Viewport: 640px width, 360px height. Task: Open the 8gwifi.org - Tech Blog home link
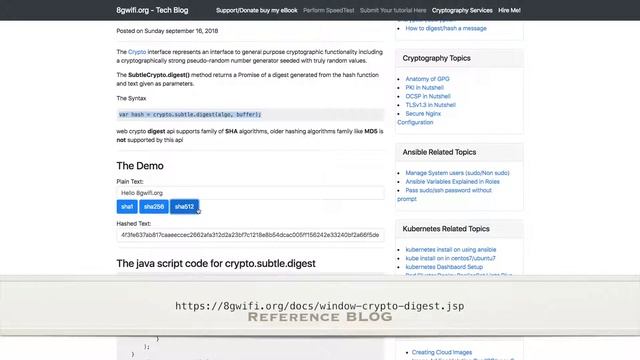[x=152, y=10]
